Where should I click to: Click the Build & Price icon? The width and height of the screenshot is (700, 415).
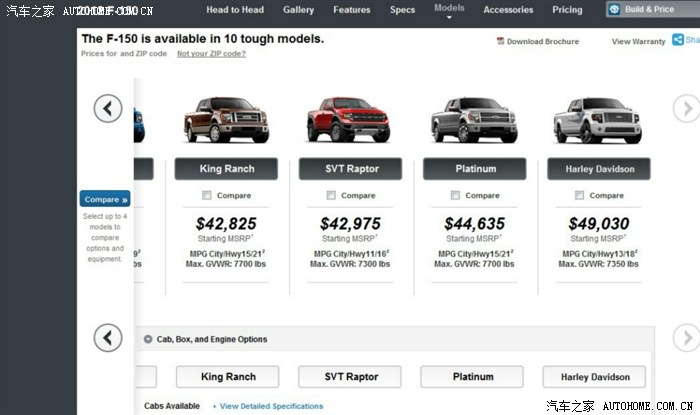coord(614,9)
